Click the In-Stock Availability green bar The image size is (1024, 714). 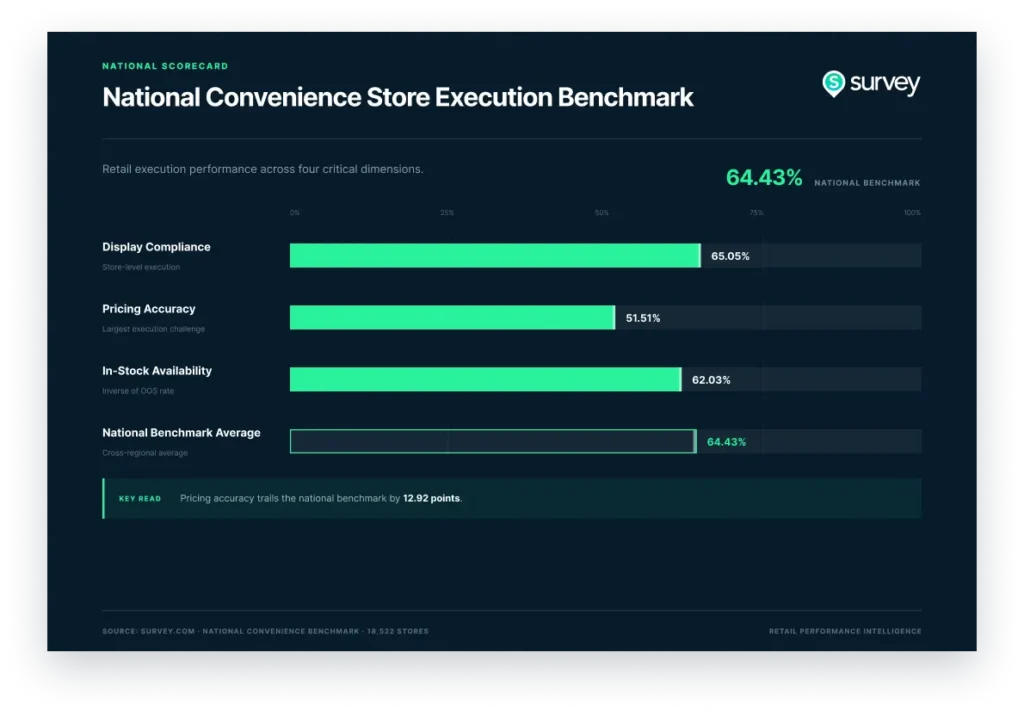tap(485, 380)
